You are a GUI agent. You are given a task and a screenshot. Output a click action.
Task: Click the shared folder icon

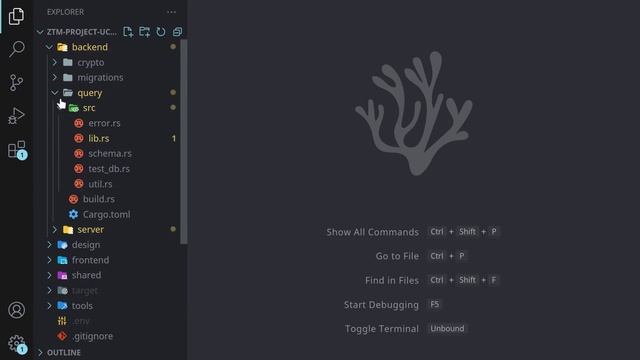62,275
